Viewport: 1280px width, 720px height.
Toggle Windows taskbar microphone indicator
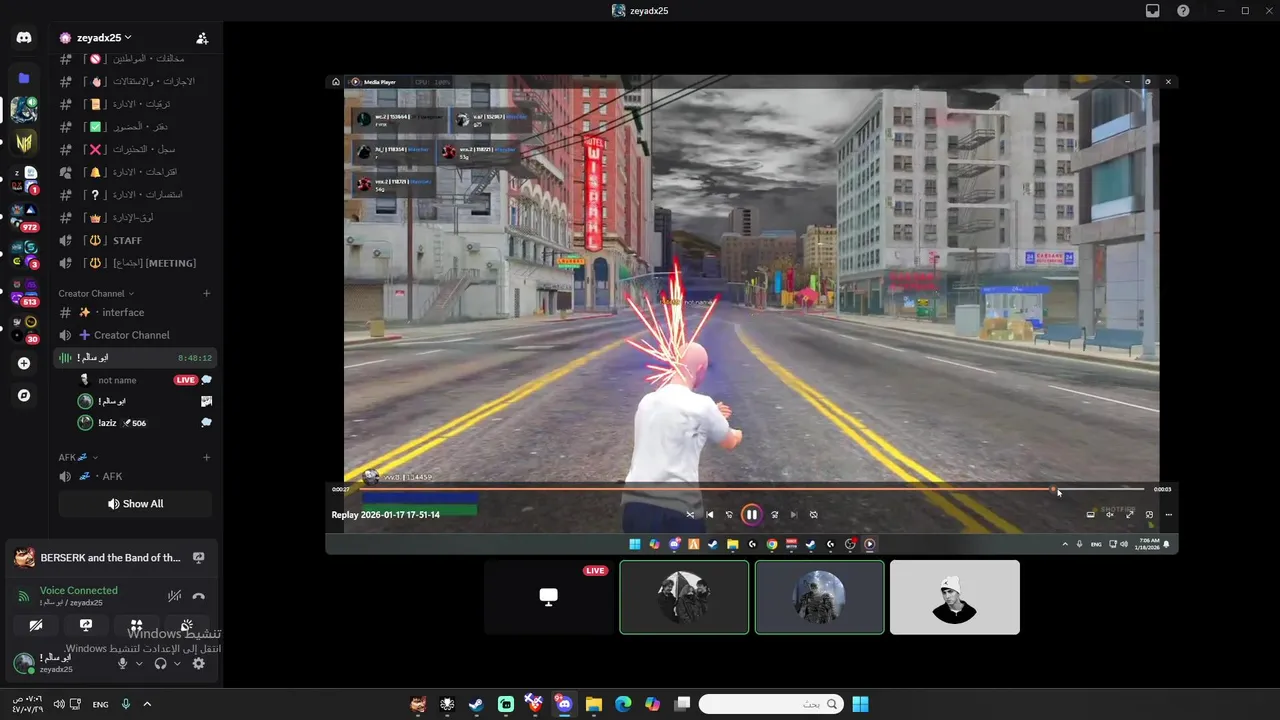126,704
